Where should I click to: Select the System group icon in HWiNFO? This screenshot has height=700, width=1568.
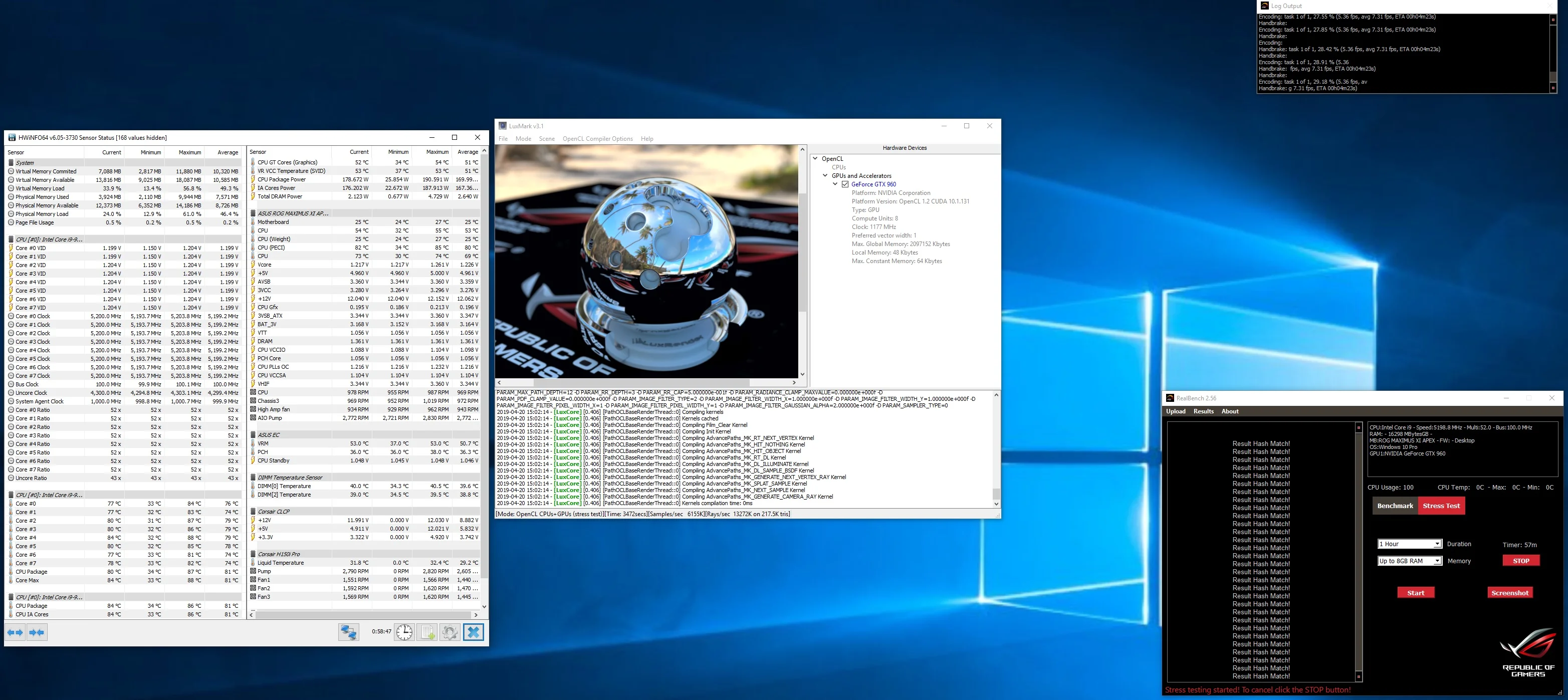(x=11, y=162)
